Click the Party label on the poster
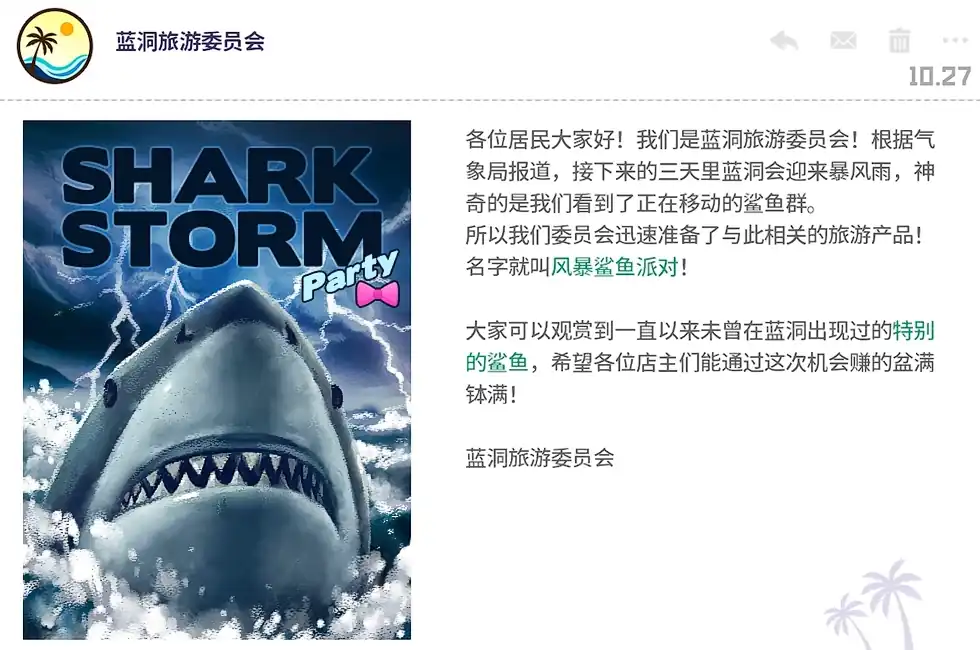Image resolution: width=980 pixels, height=650 pixels. tap(351, 273)
